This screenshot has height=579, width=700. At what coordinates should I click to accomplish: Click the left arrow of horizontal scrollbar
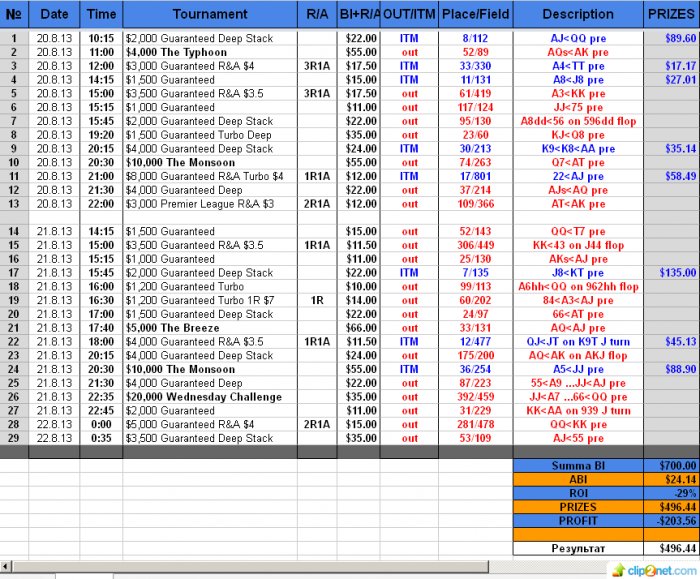tap(5, 567)
